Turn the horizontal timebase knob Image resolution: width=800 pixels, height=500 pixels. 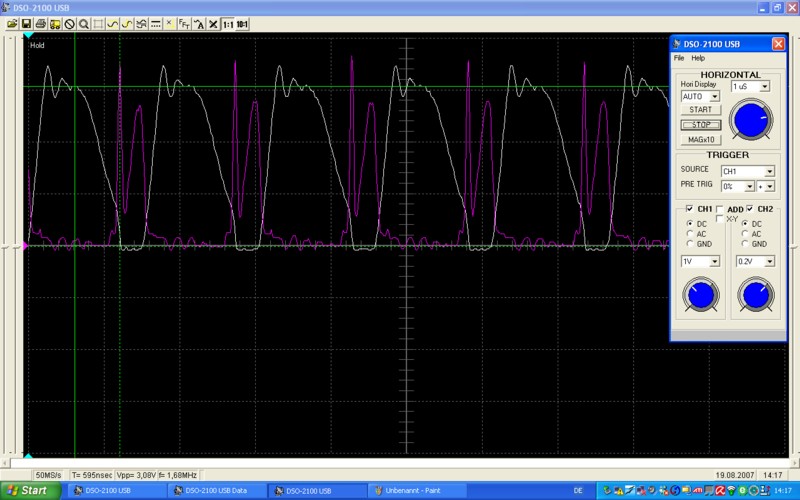point(751,119)
